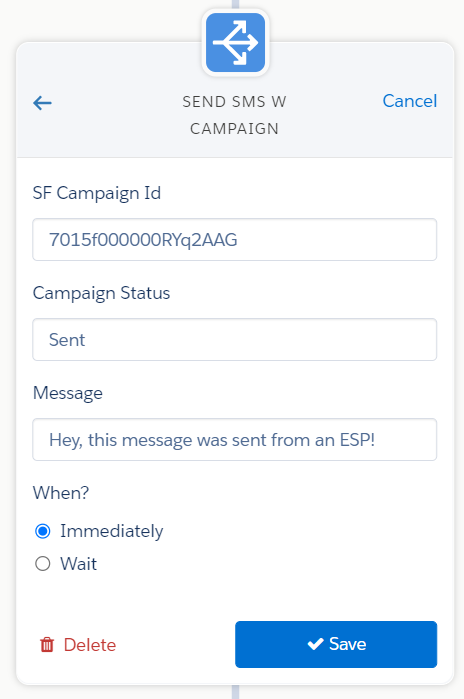
Task: Click the Campaign Status label
Action: click(101, 293)
